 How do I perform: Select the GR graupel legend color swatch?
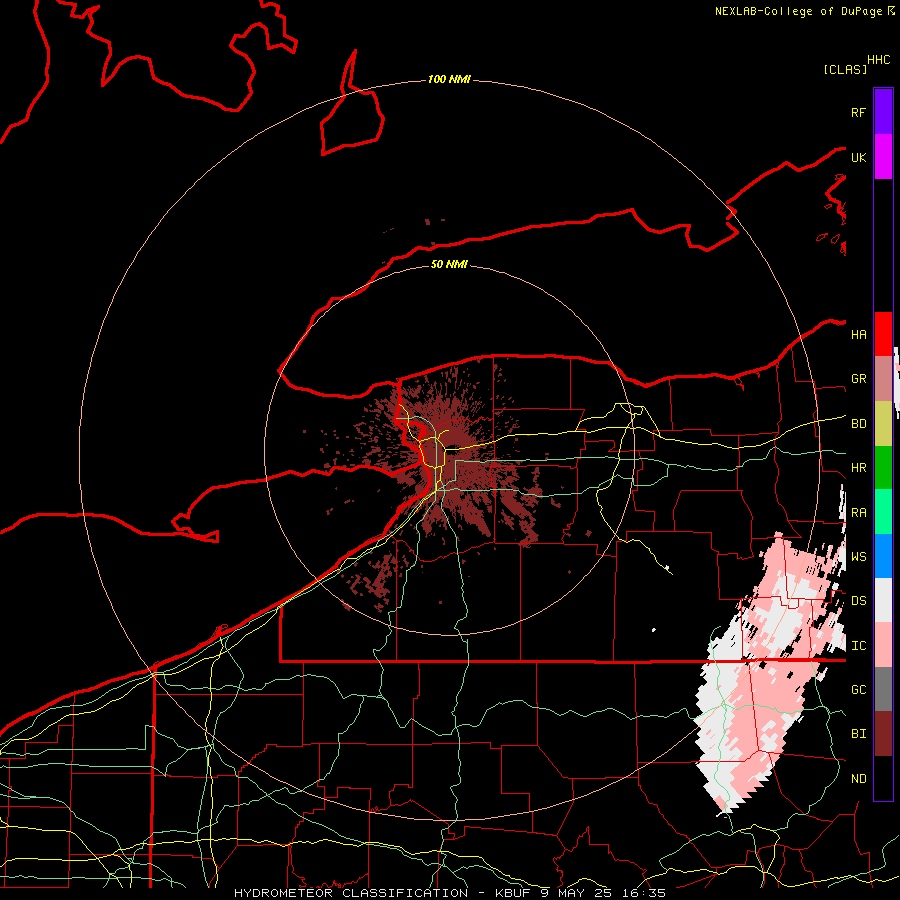[883, 379]
